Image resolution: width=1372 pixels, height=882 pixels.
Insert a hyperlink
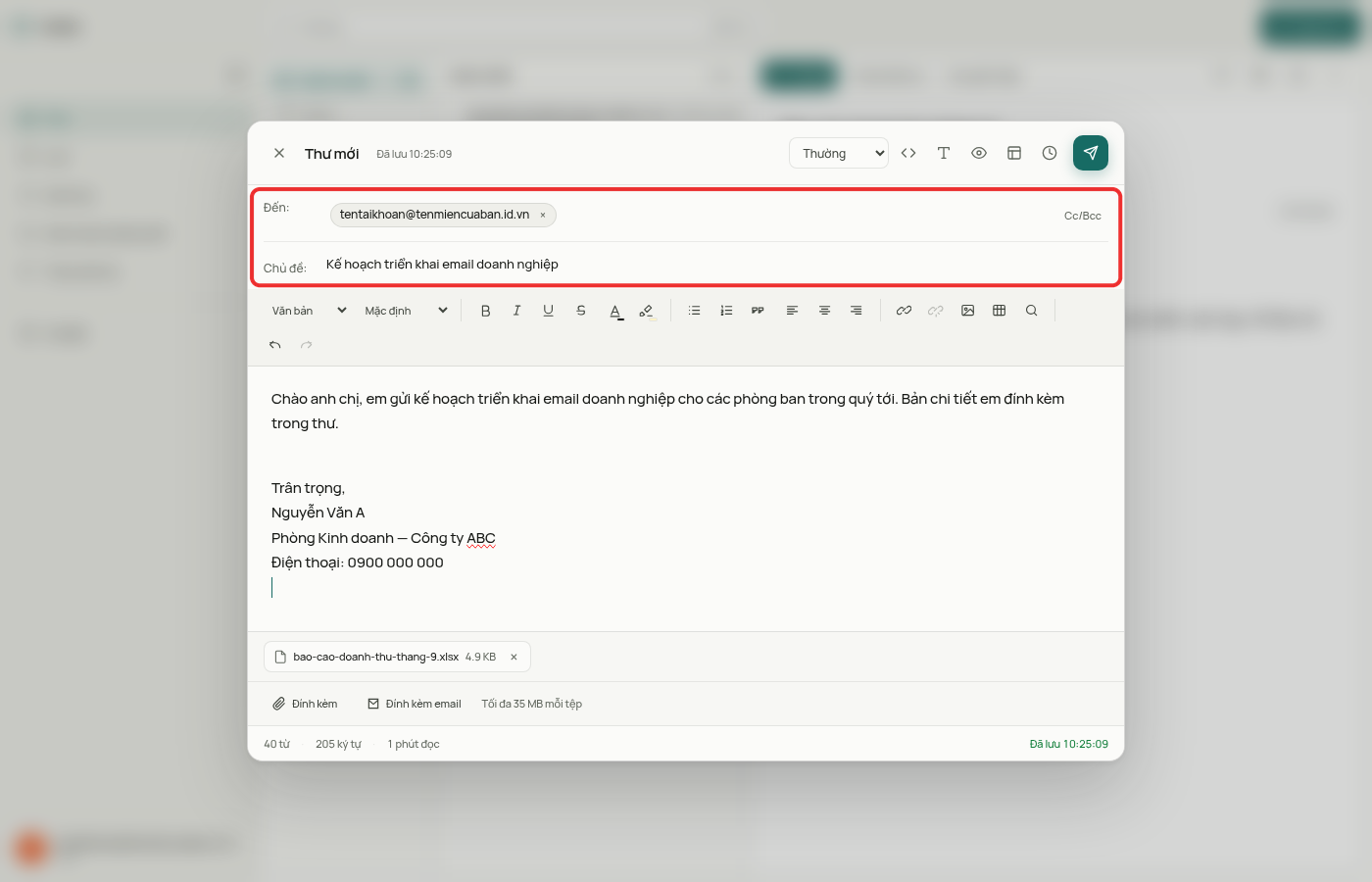click(904, 311)
